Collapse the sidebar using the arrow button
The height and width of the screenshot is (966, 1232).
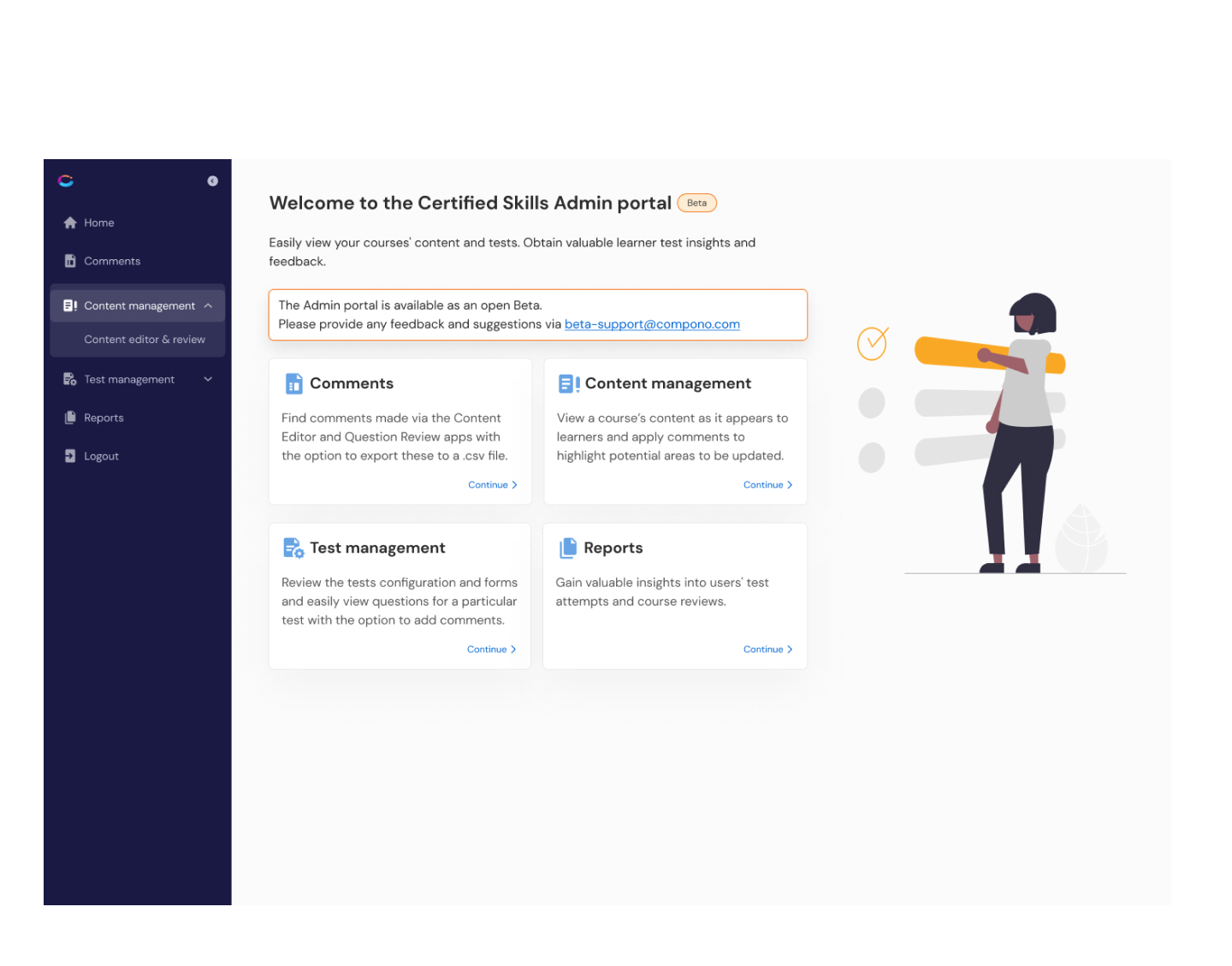212,181
